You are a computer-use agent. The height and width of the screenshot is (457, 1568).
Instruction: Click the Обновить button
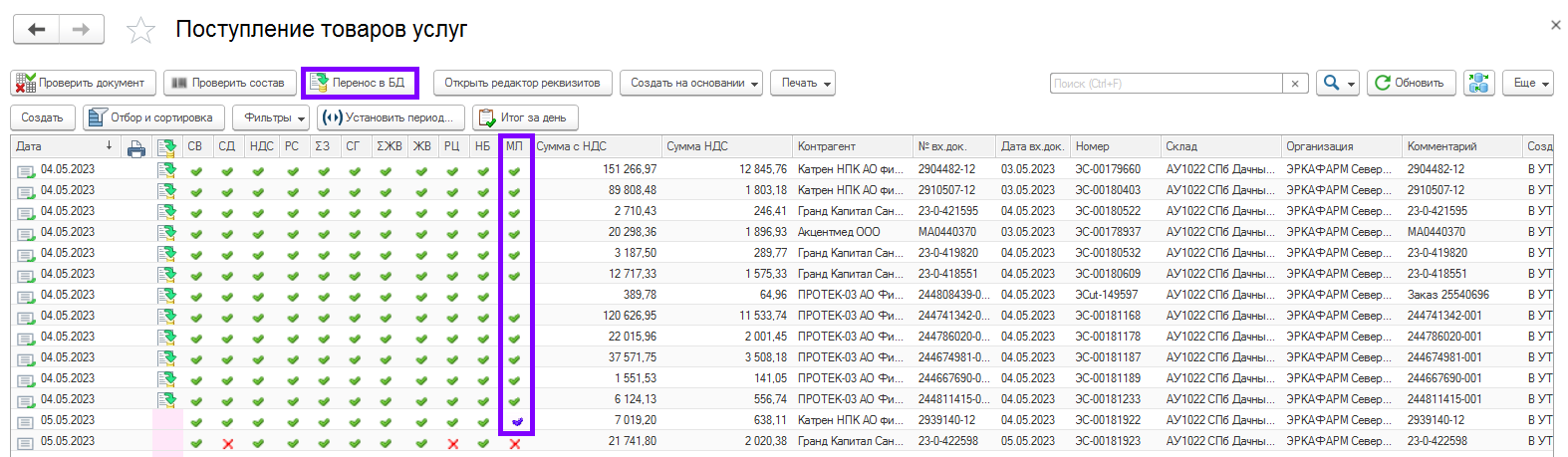1411,83
